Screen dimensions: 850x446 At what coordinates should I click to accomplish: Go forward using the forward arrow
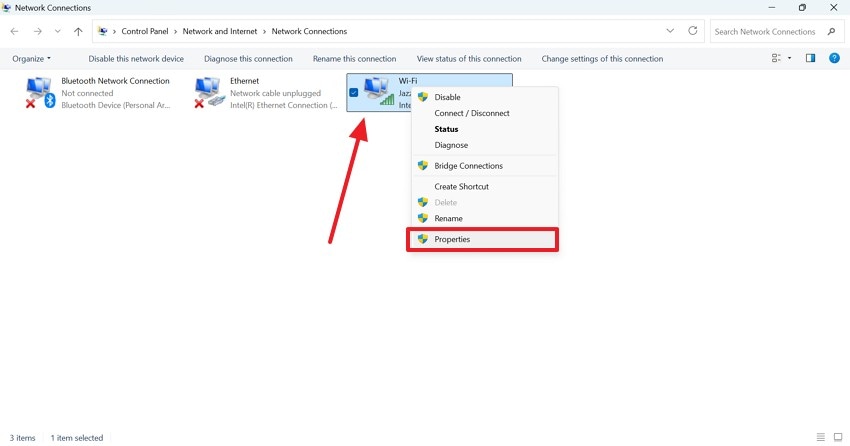(x=37, y=31)
